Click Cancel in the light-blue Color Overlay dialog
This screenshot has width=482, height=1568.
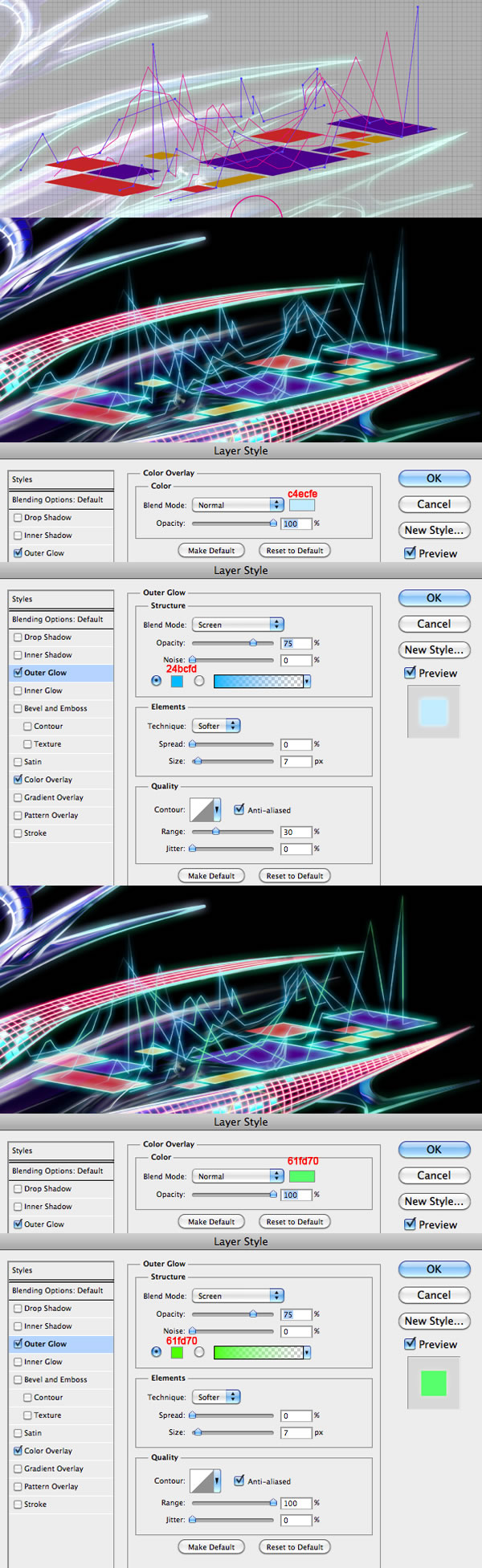pos(434,504)
